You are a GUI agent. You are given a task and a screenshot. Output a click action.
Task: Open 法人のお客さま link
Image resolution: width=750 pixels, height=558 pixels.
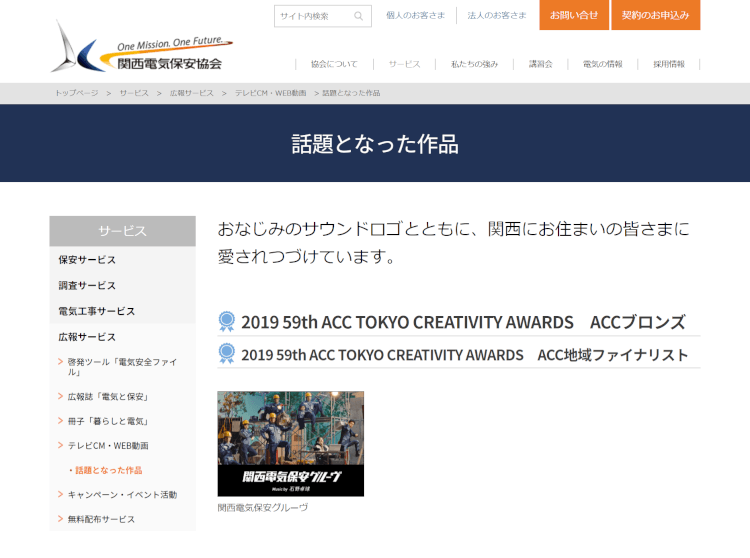(496, 15)
